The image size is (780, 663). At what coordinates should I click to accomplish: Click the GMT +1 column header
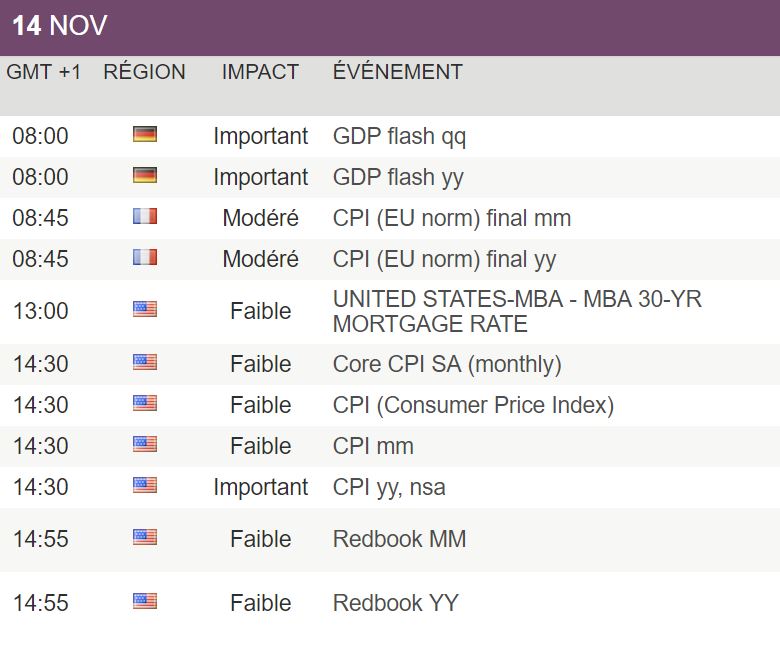pos(44,72)
